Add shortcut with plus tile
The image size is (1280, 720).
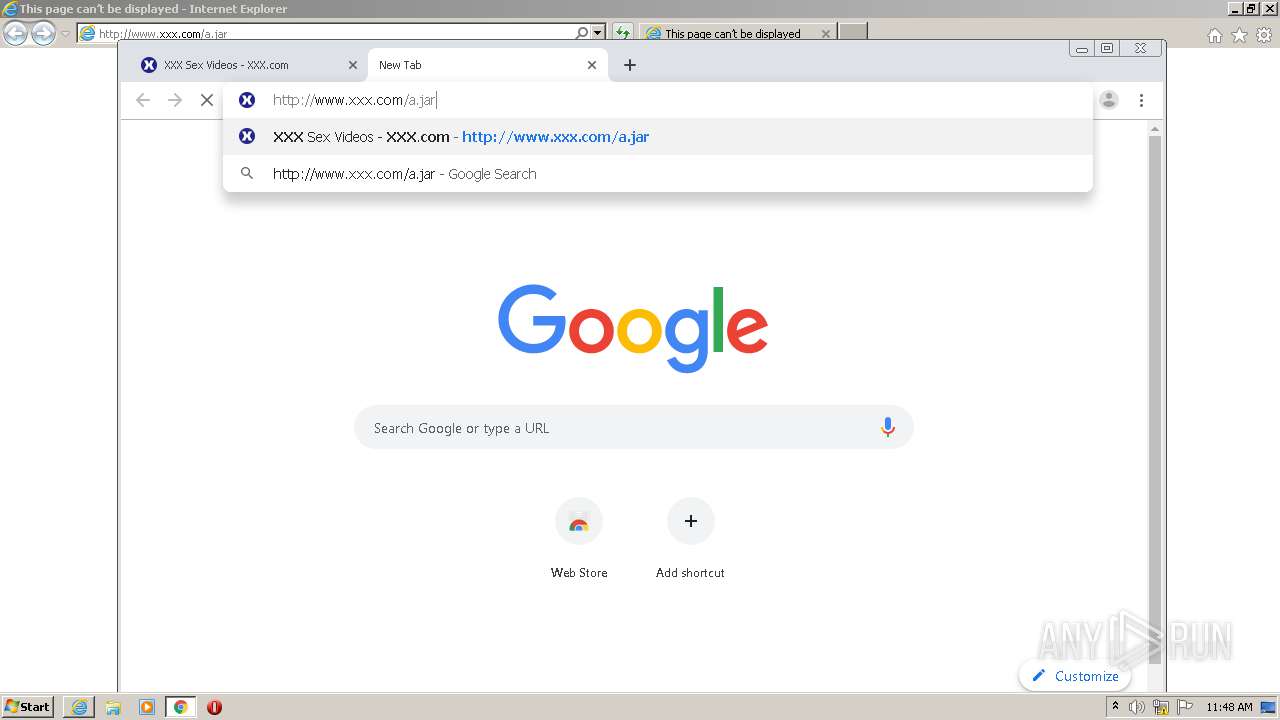point(690,538)
